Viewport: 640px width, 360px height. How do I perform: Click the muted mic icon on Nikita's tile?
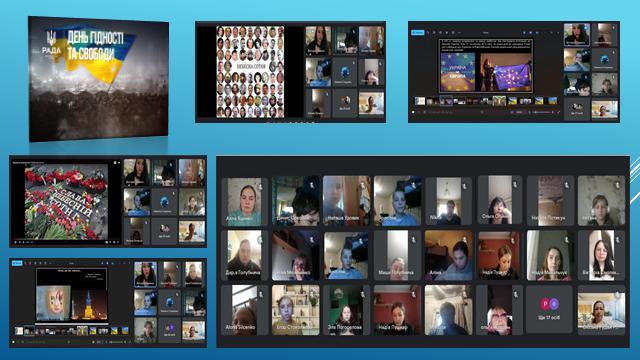pos(464,186)
